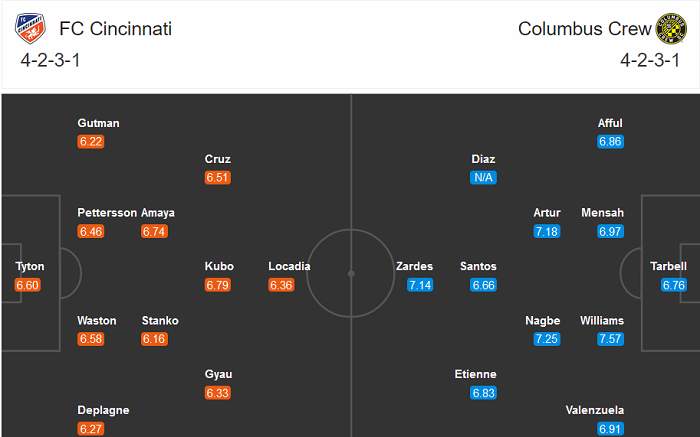Click Locadia's 6.36 rating badge
This screenshot has width=700, height=437.
coord(281,286)
